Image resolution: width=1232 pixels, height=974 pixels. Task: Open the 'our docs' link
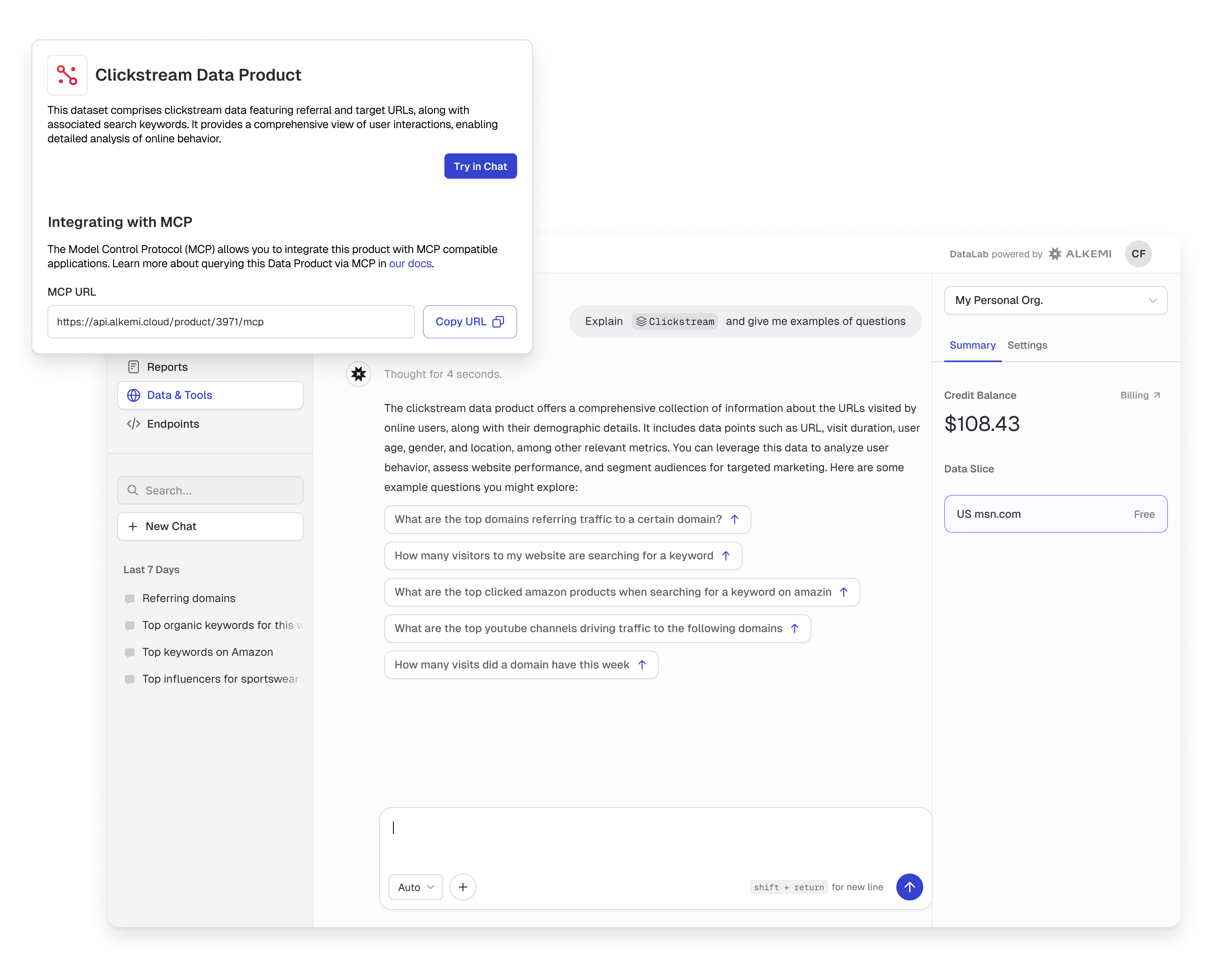coord(410,263)
